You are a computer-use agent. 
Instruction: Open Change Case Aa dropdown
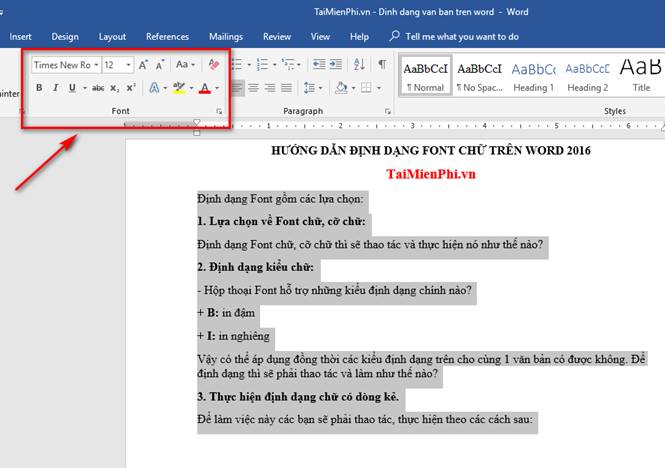tap(185, 64)
